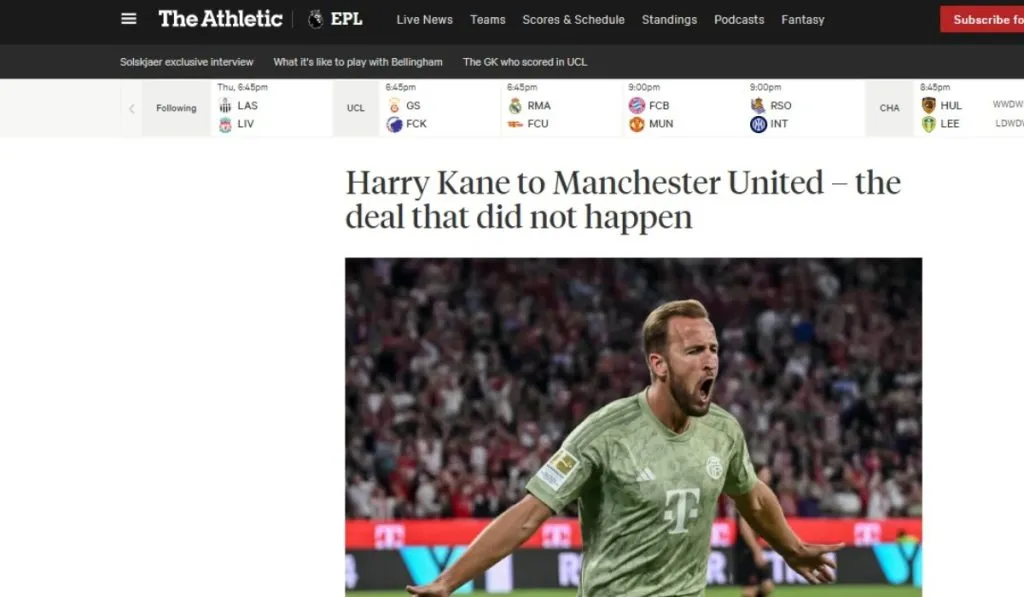The height and width of the screenshot is (597, 1024).
Task: Click the Bayern Munich FCB crest
Action: [637, 105]
